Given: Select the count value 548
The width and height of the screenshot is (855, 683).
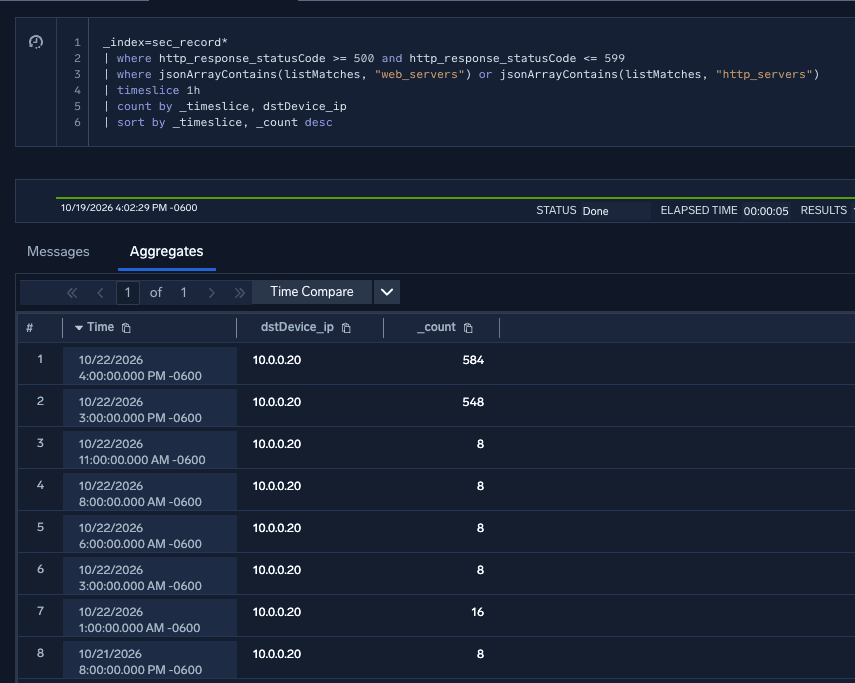Looking at the screenshot, I should pos(473,402).
